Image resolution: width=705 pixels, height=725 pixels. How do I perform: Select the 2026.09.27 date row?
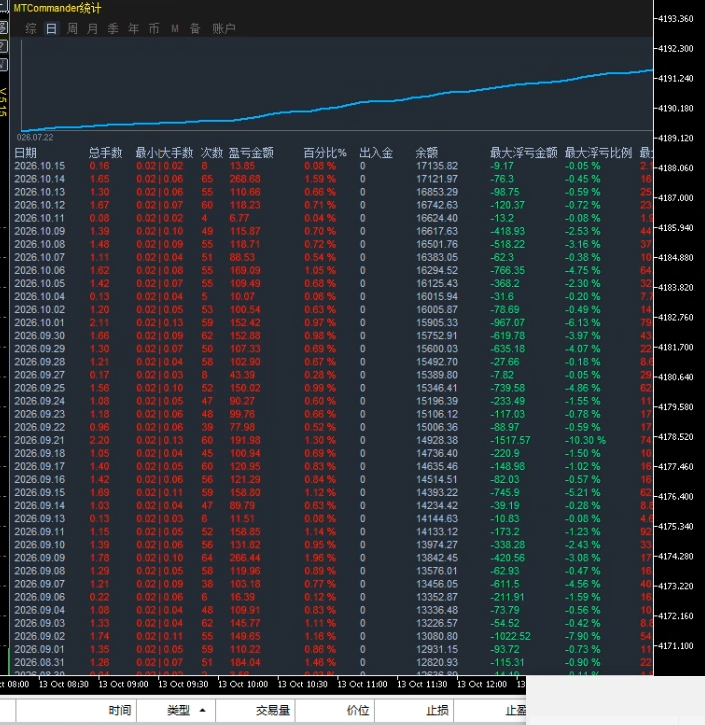pyautogui.click(x=40, y=375)
